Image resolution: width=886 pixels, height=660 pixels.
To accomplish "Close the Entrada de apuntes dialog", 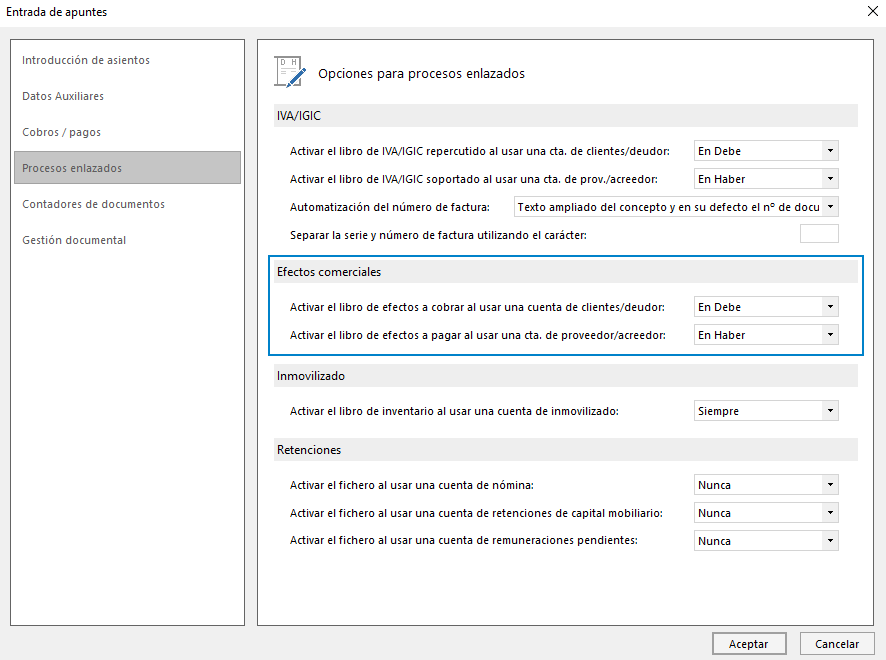I will pyautogui.click(x=872, y=11).
